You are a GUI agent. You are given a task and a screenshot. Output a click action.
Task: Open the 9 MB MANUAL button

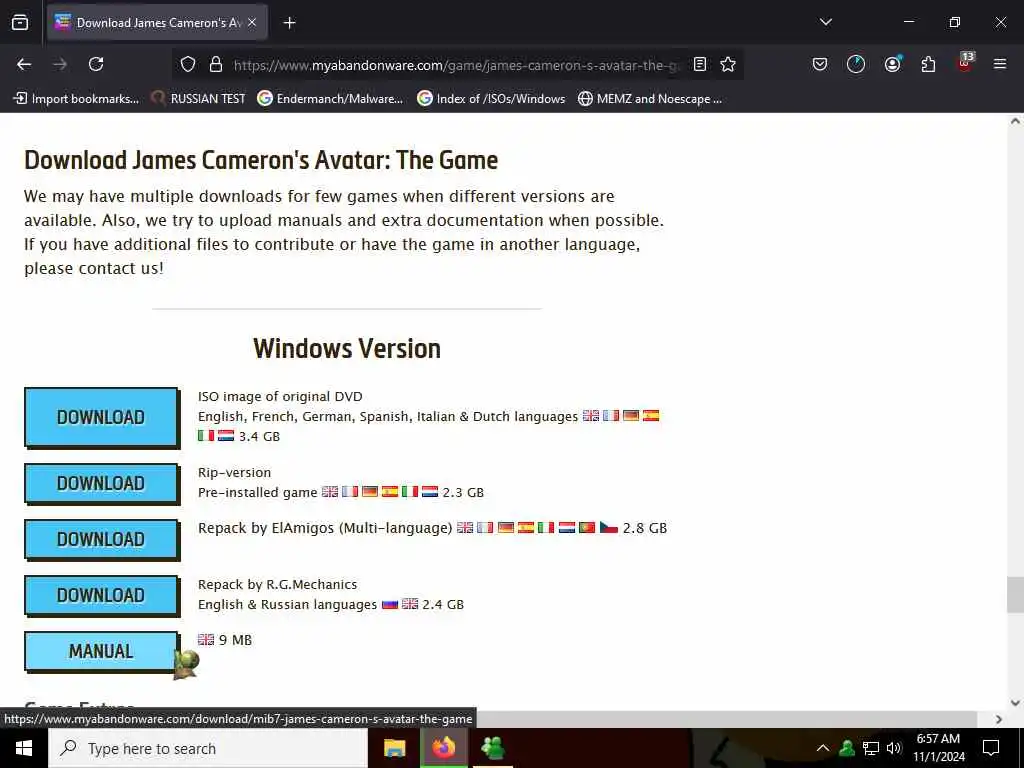coord(101,651)
